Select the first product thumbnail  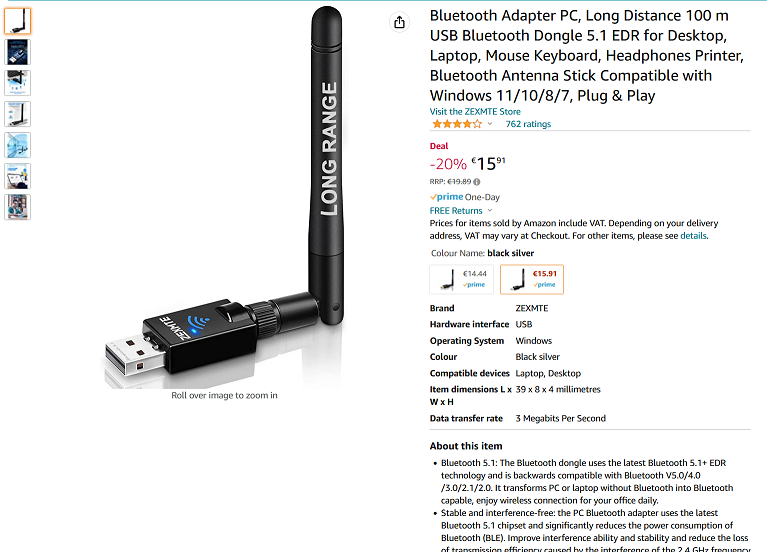(x=18, y=21)
